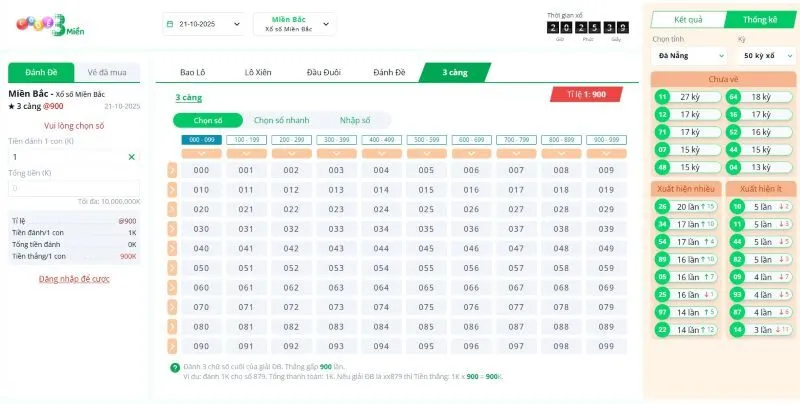Switch to the Vé đã mua tab
Screen dimensions: 800x404
click(107, 72)
